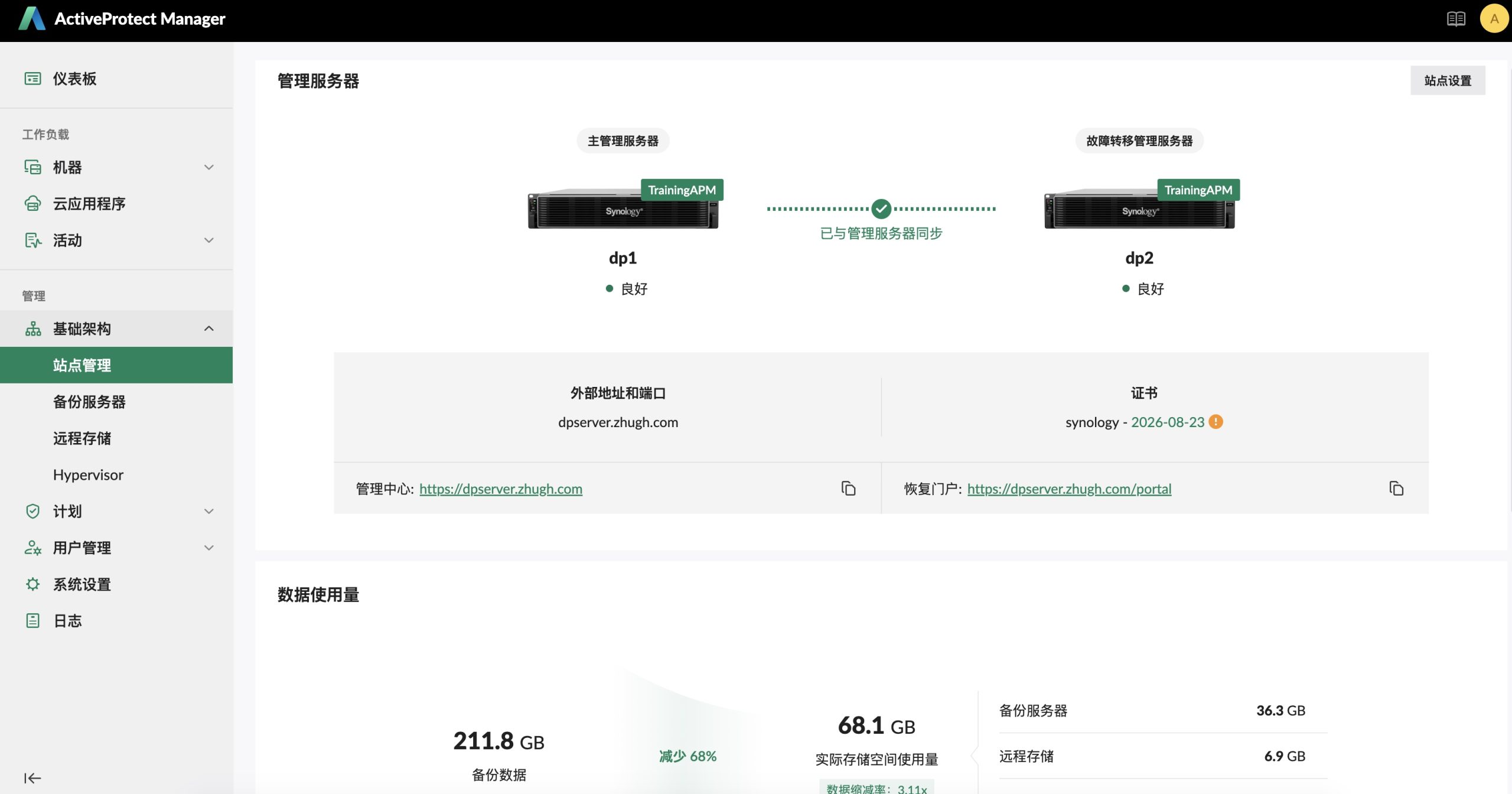
Task: Expand the 计划 menu section
Action: 208,511
